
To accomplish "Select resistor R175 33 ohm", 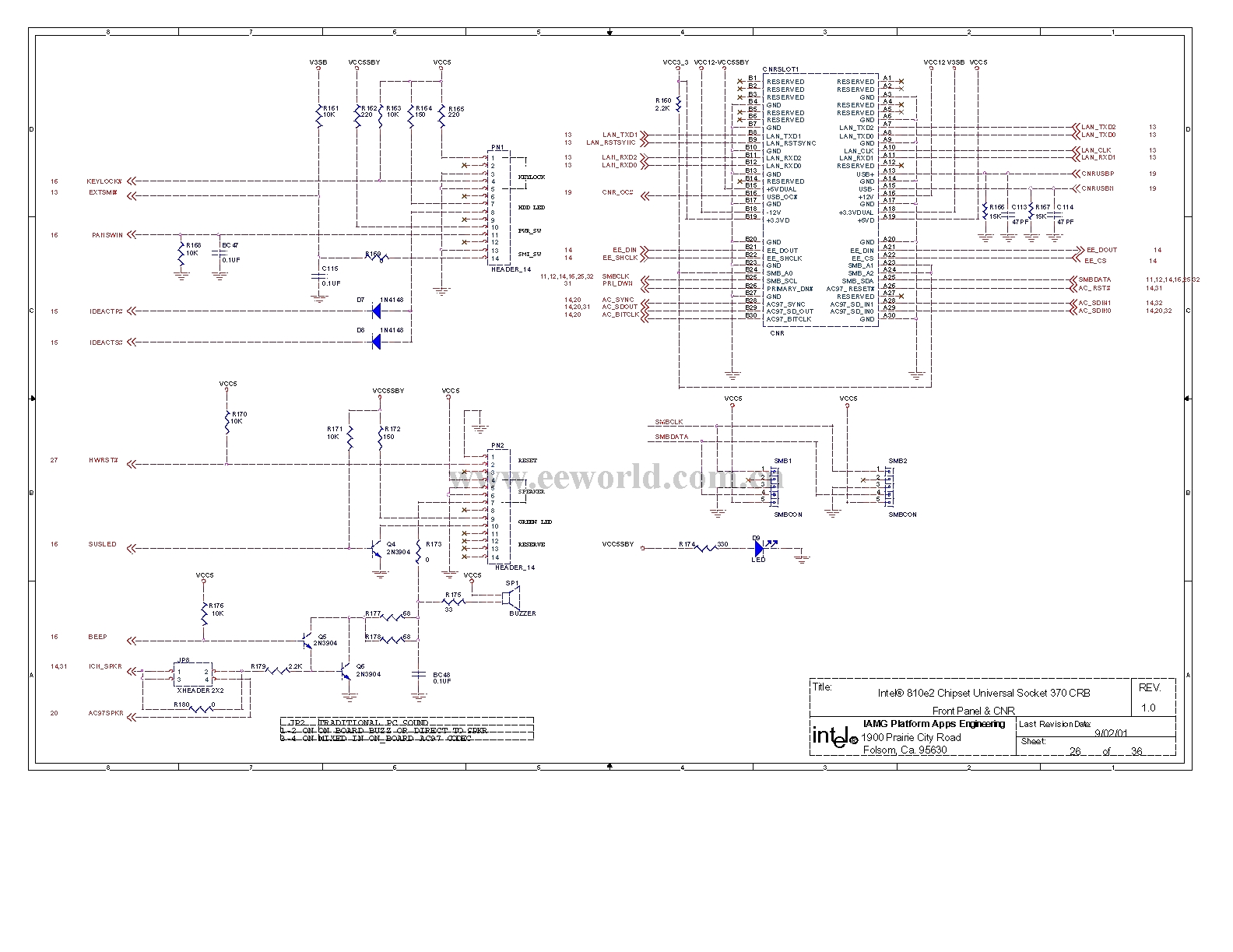I will [452, 601].
